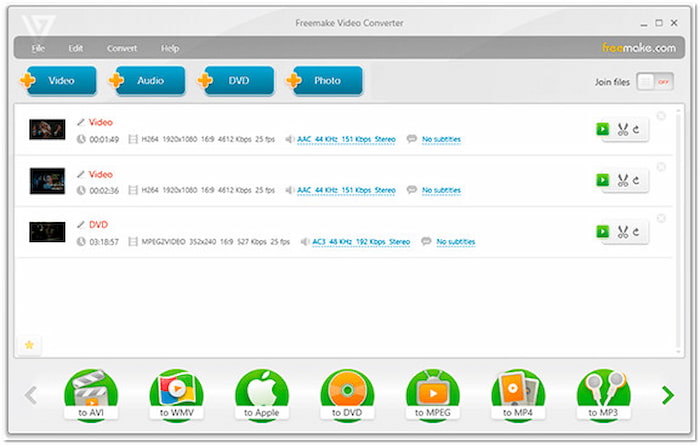Cut the 00:02:36 video with scissors
The height and width of the screenshot is (445, 700).
click(x=623, y=180)
